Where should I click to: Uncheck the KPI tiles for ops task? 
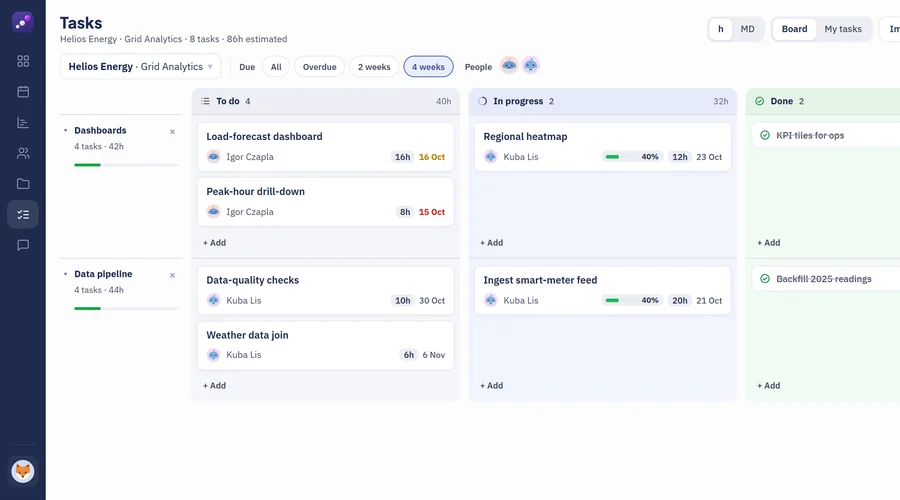[x=765, y=135]
